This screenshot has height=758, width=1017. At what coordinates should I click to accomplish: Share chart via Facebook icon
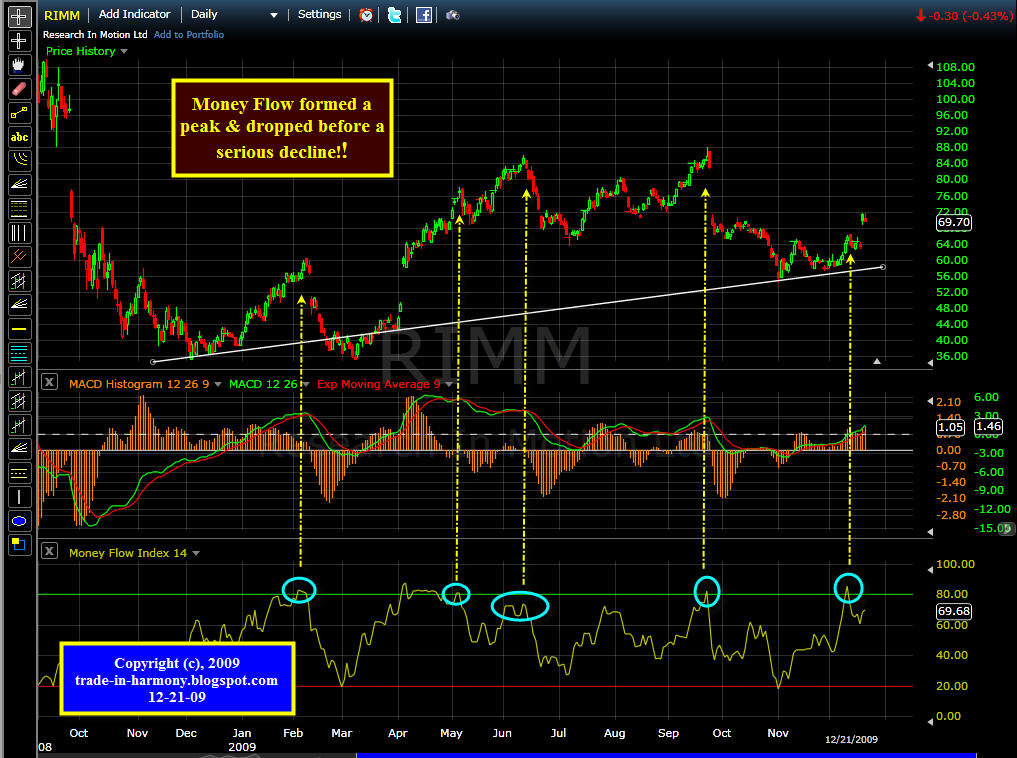[424, 15]
